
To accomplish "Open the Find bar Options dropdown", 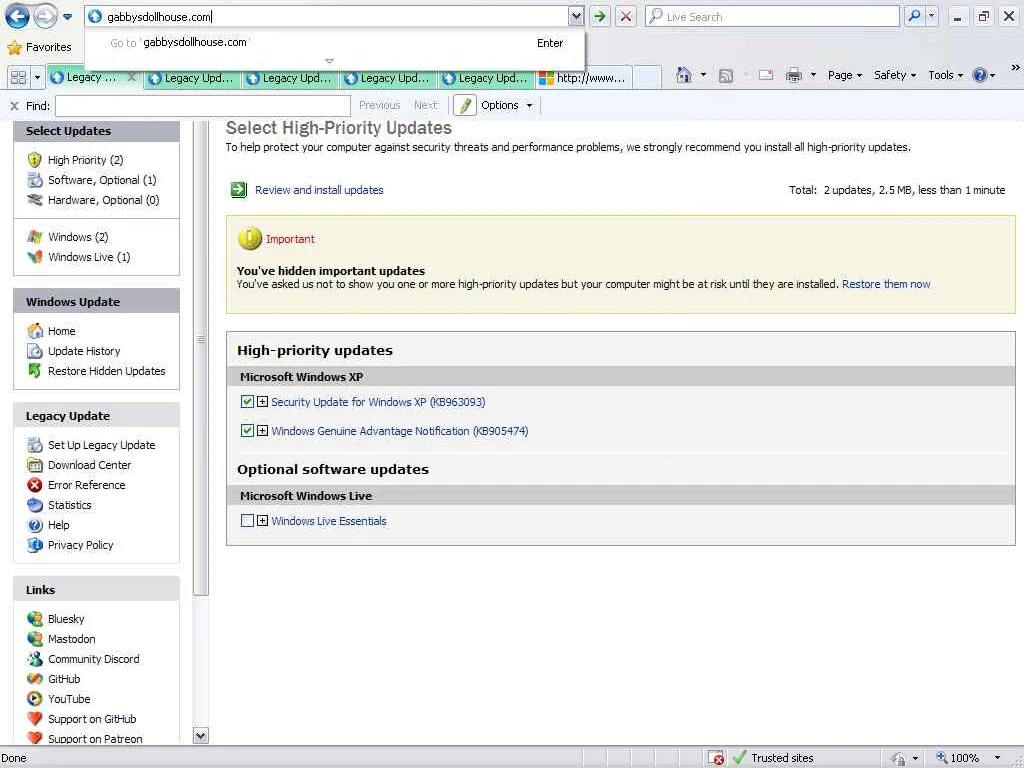I will click(x=507, y=105).
